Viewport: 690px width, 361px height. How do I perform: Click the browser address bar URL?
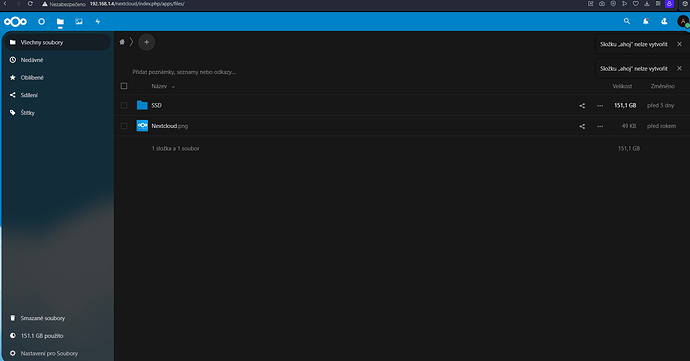pos(137,4)
